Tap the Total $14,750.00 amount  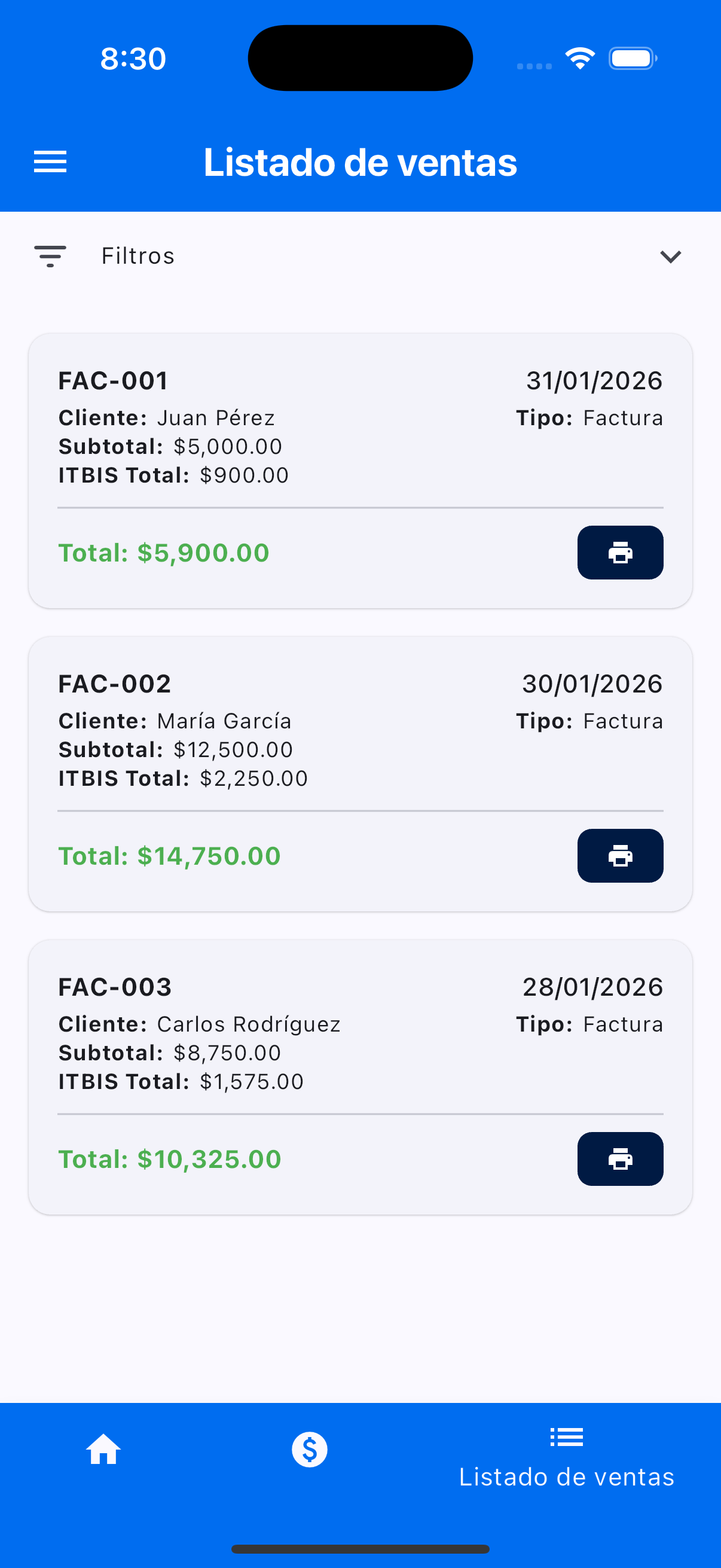point(169,856)
